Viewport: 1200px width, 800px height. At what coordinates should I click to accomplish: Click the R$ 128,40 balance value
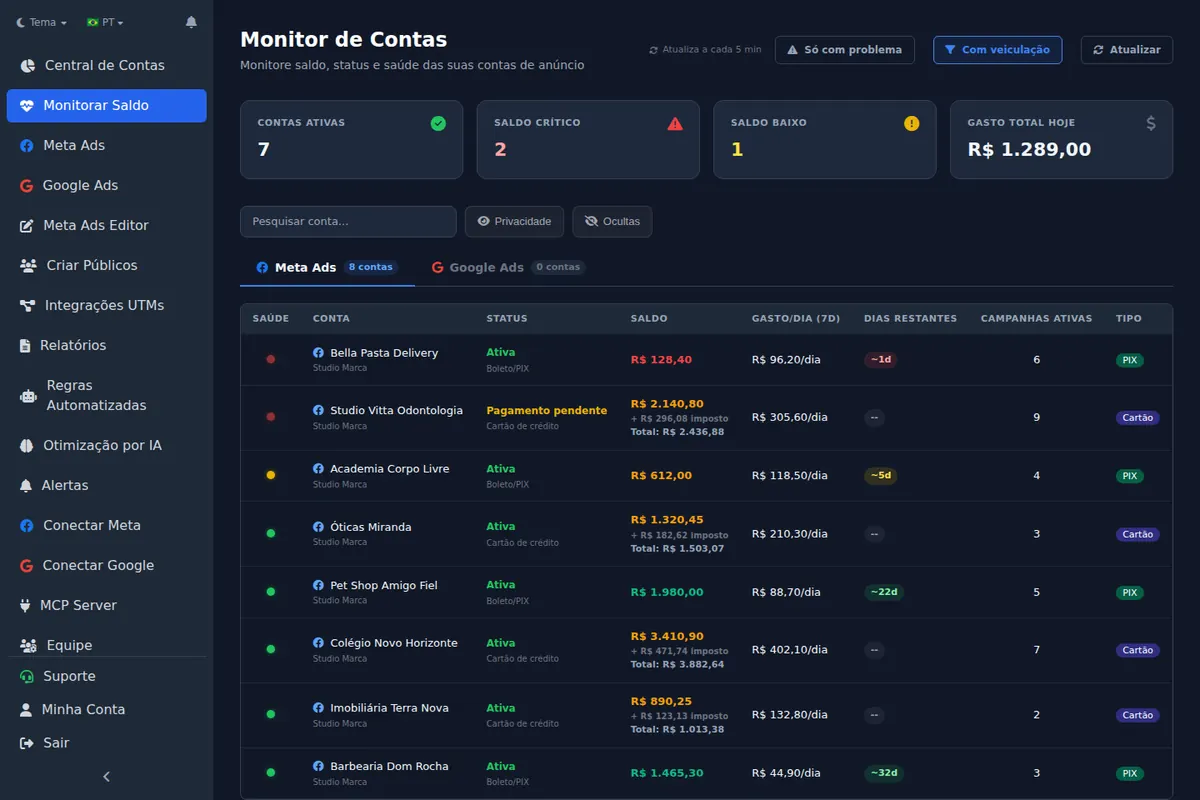click(661, 360)
